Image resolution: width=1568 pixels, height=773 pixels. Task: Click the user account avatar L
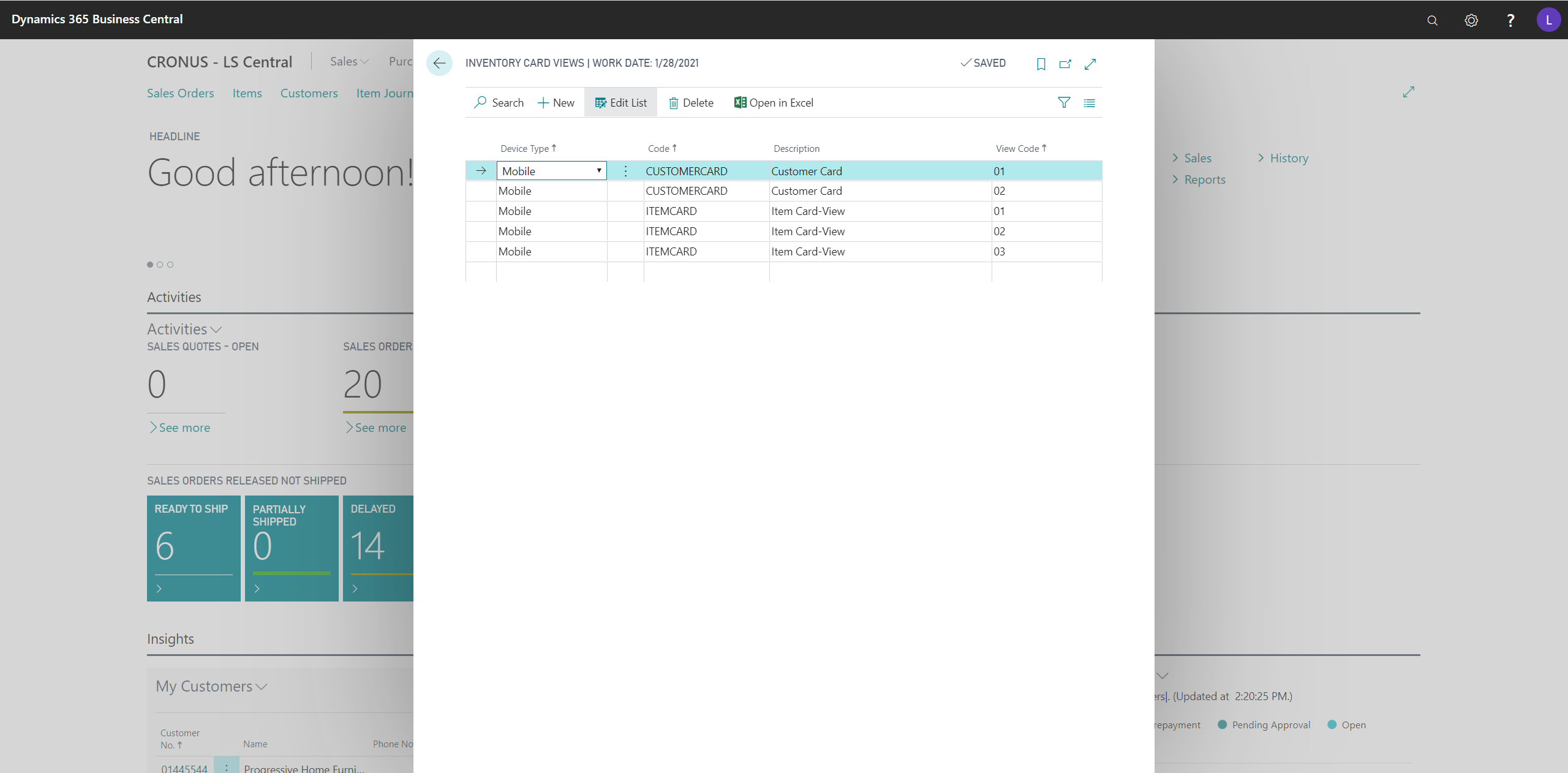pyautogui.click(x=1548, y=20)
